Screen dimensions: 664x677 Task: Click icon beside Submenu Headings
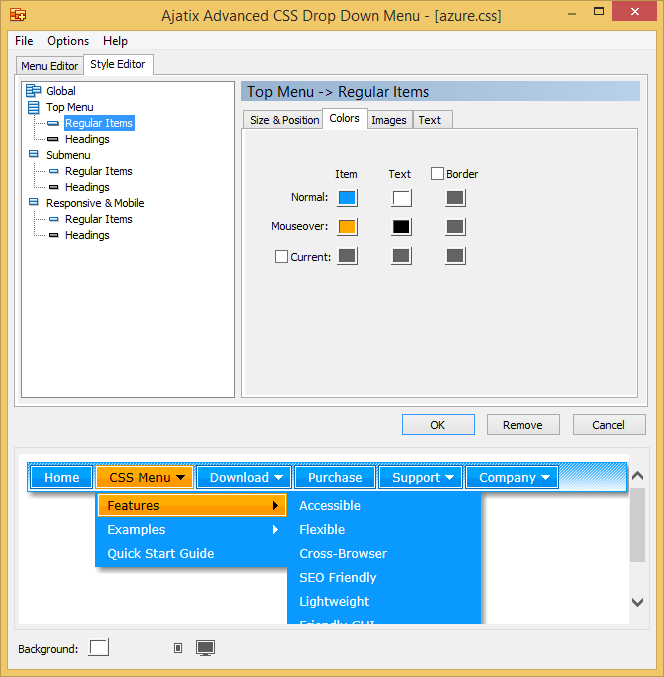click(54, 187)
